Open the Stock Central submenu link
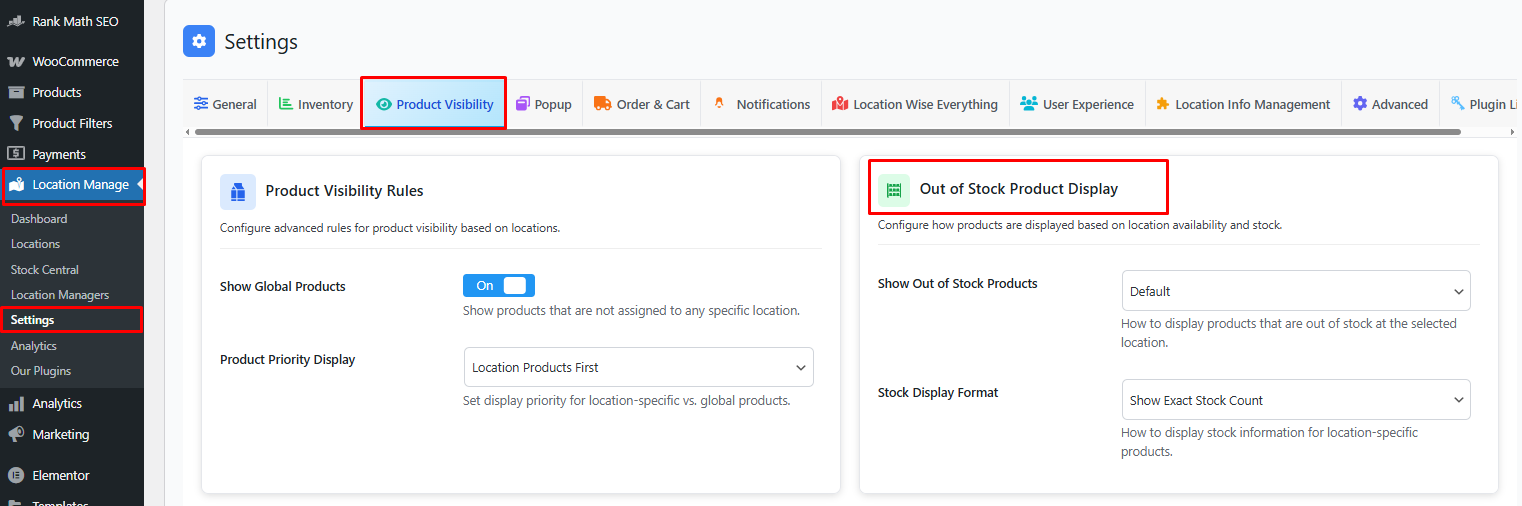This screenshot has height=506, width=1522. click(x=45, y=270)
